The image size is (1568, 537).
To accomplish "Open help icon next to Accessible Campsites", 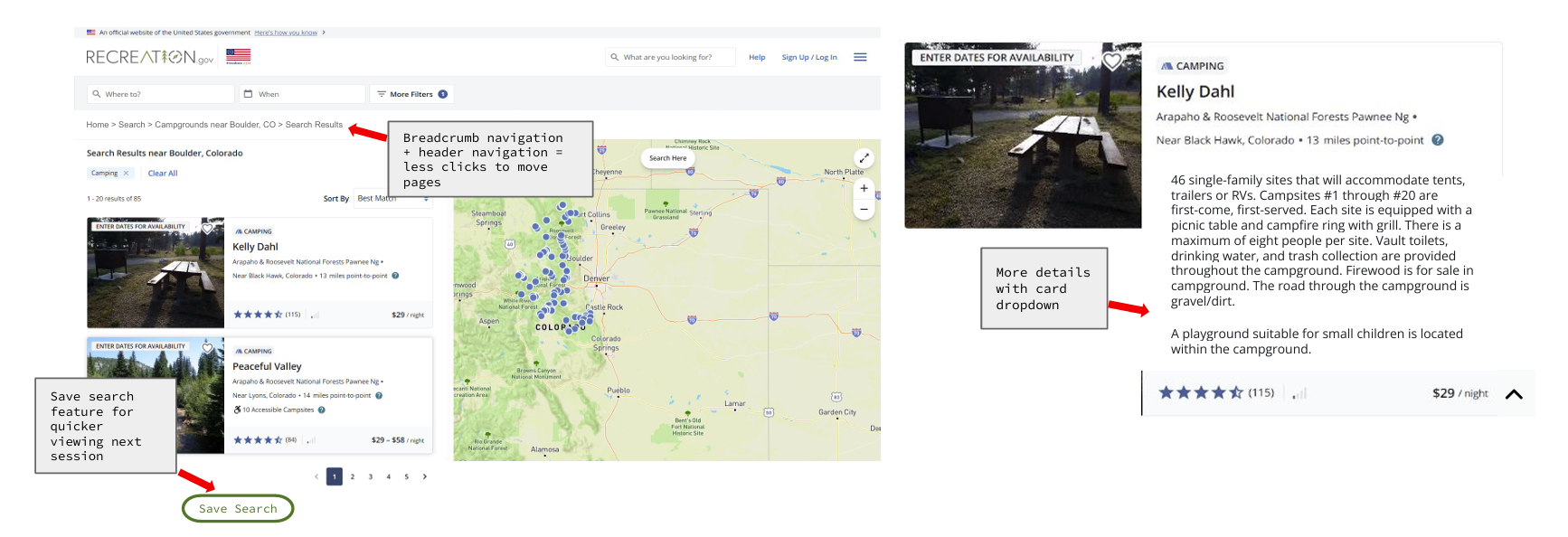I will click(x=322, y=410).
